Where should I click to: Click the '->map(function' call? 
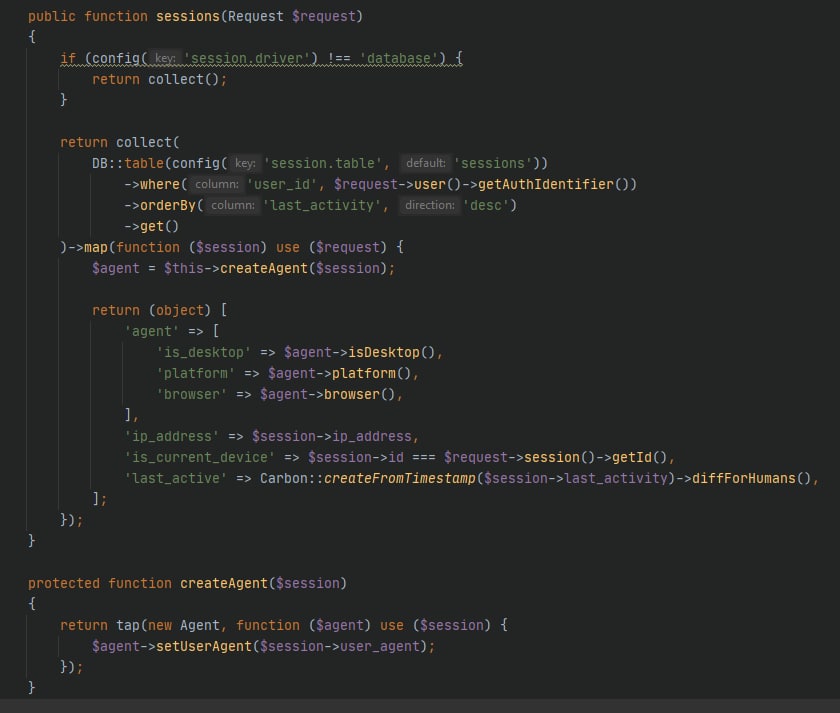tap(124, 247)
